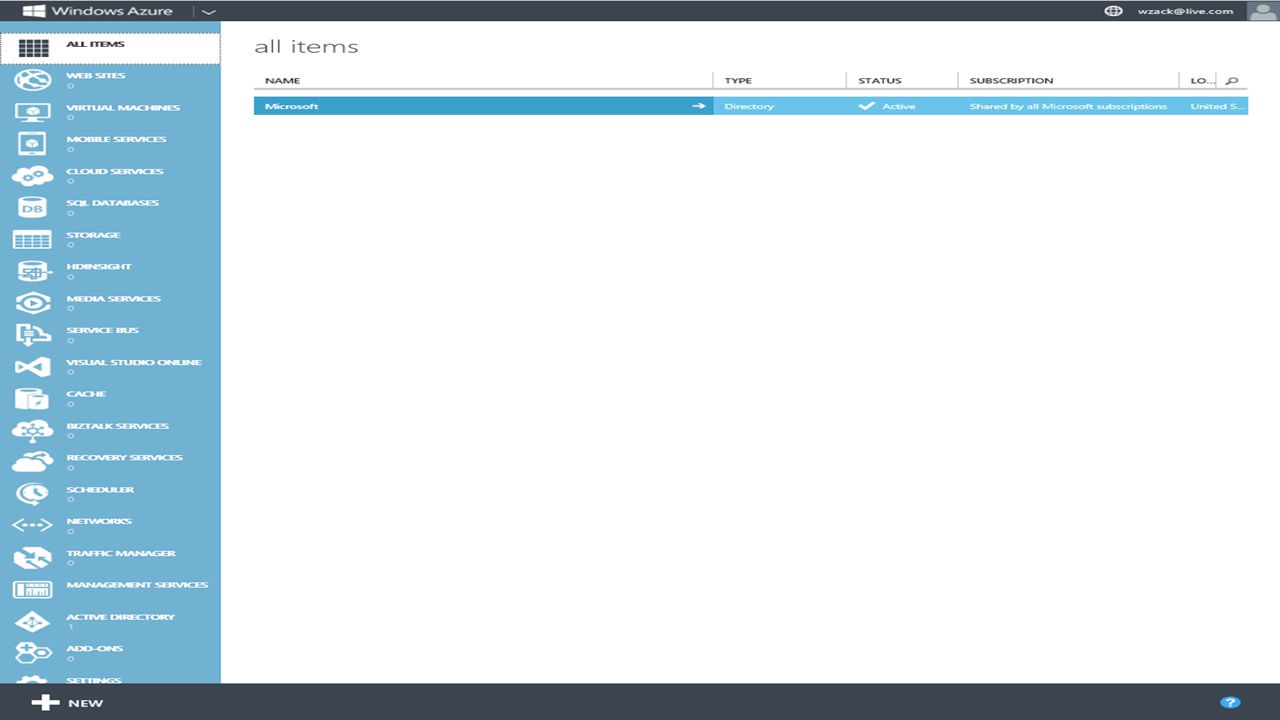Click the search magnifier in table header

[1232, 81]
